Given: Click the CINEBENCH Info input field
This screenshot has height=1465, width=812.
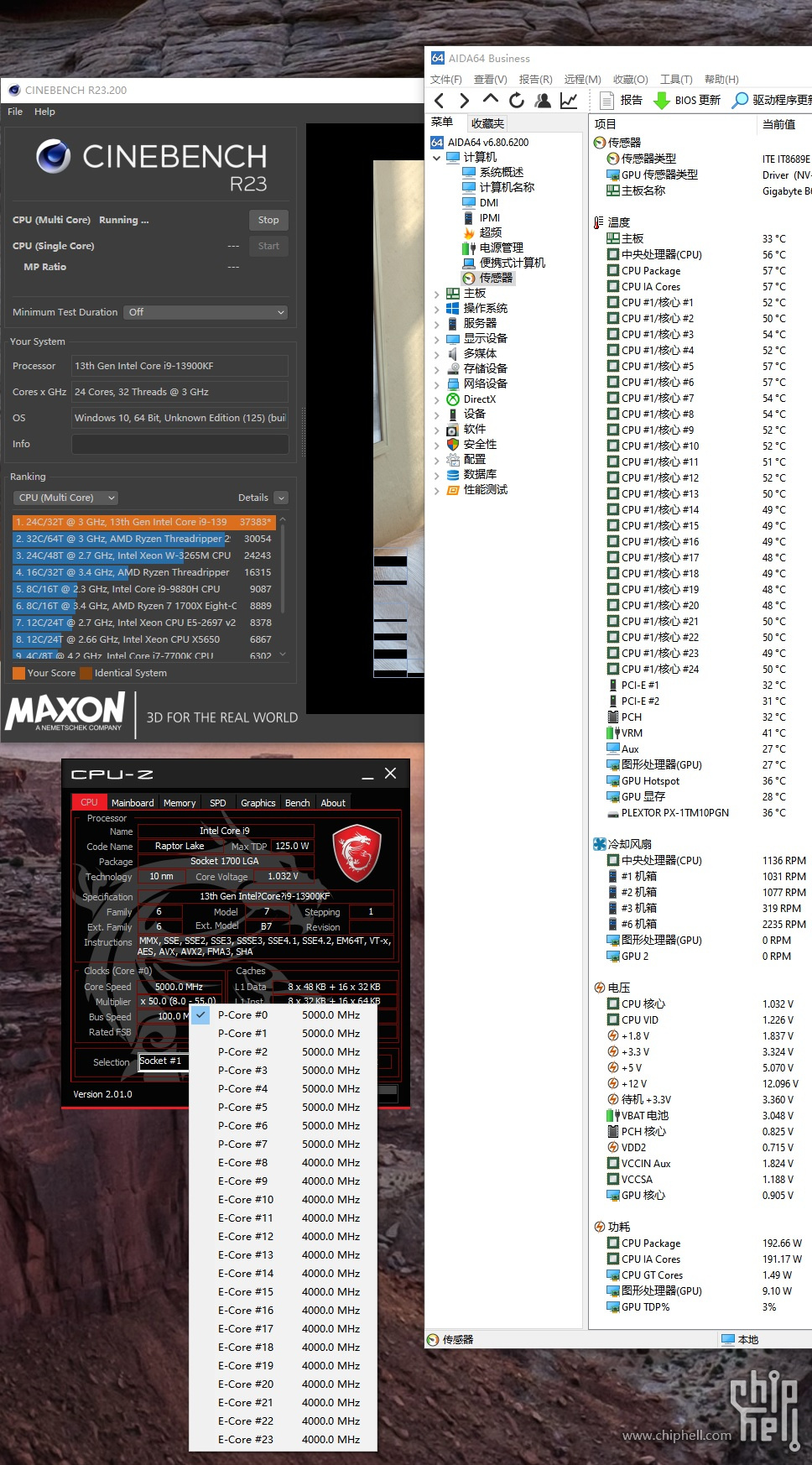Looking at the screenshot, I should click(x=180, y=444).
